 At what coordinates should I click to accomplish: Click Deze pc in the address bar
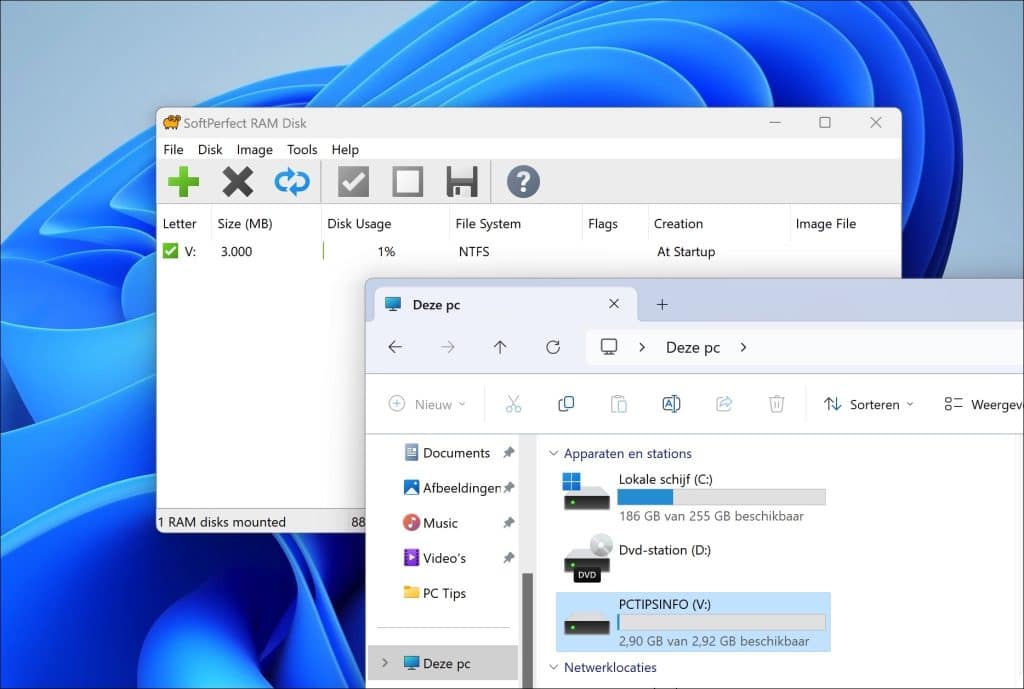coord(693,347)
